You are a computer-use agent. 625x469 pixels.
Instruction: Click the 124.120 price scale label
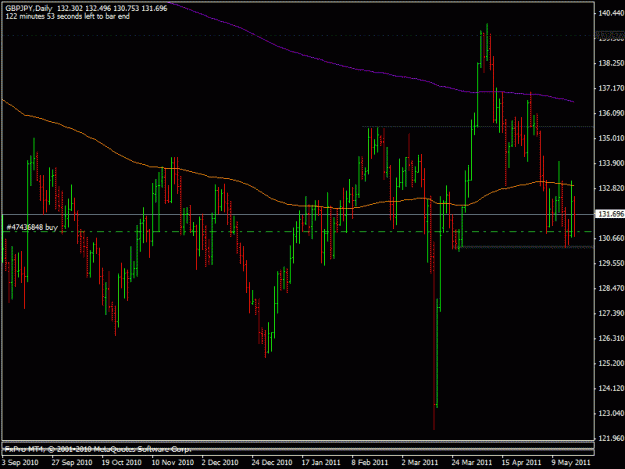coord(611,388)
